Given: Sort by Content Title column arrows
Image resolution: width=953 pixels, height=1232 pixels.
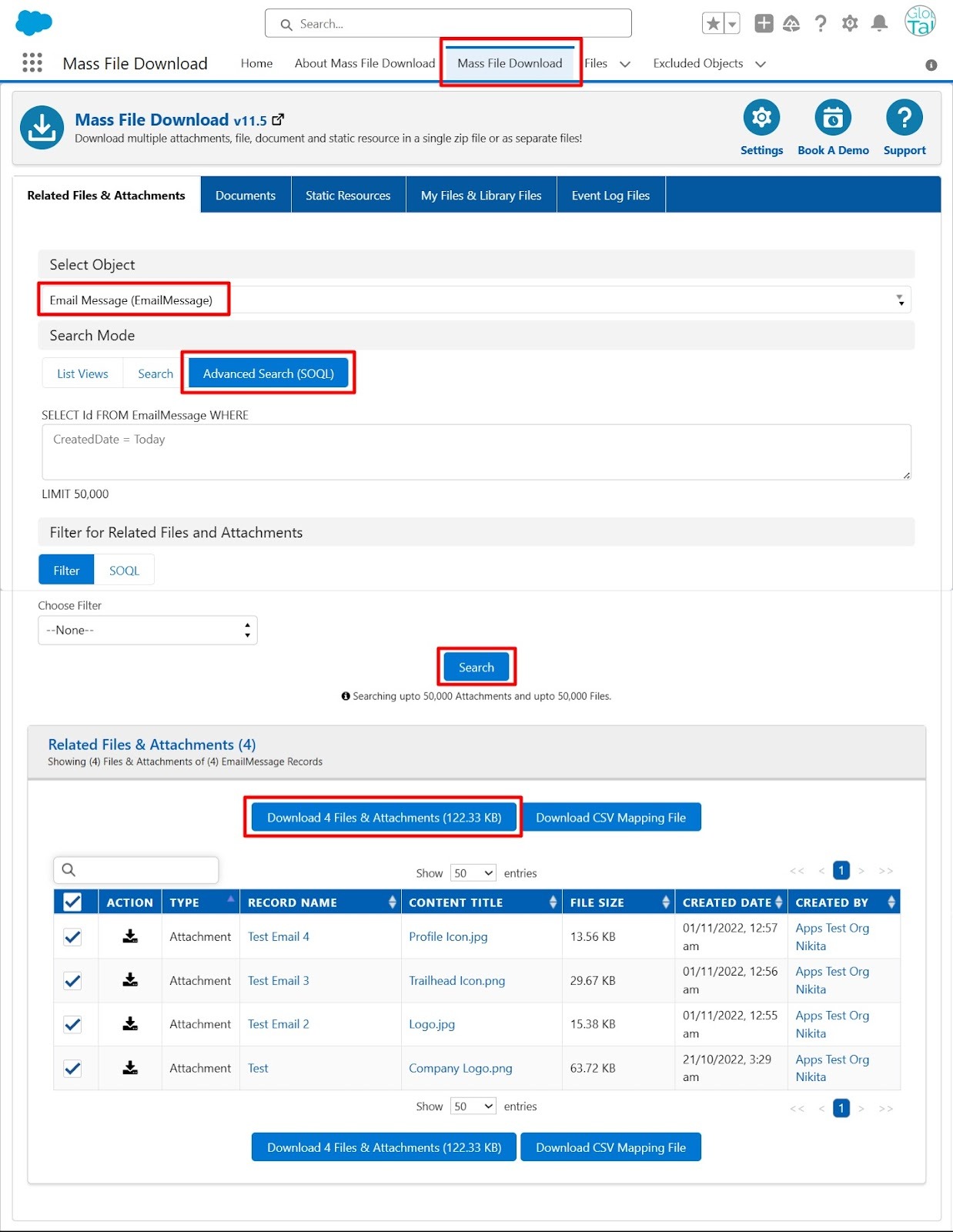Looking at the screenshot, I should click(553, 902).
